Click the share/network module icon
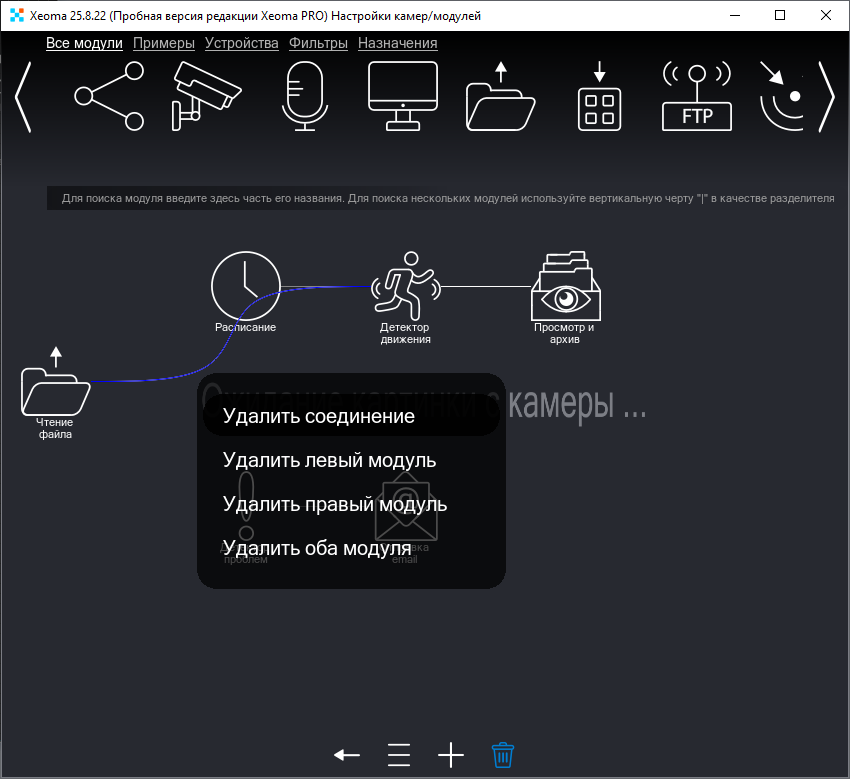This screenshot has width=850, height=779. (x=109, y=96)
